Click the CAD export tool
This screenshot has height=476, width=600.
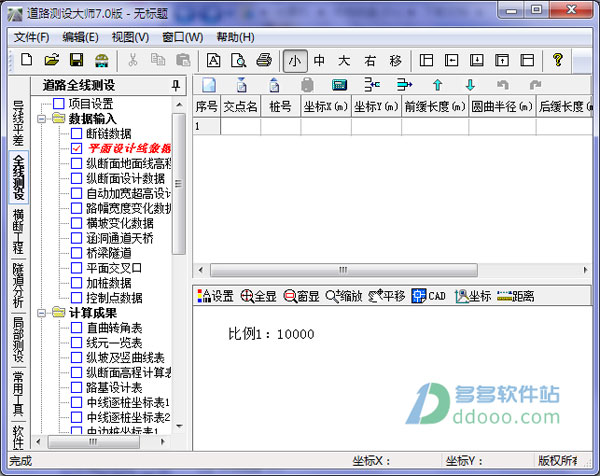click(x=429, y=296)
